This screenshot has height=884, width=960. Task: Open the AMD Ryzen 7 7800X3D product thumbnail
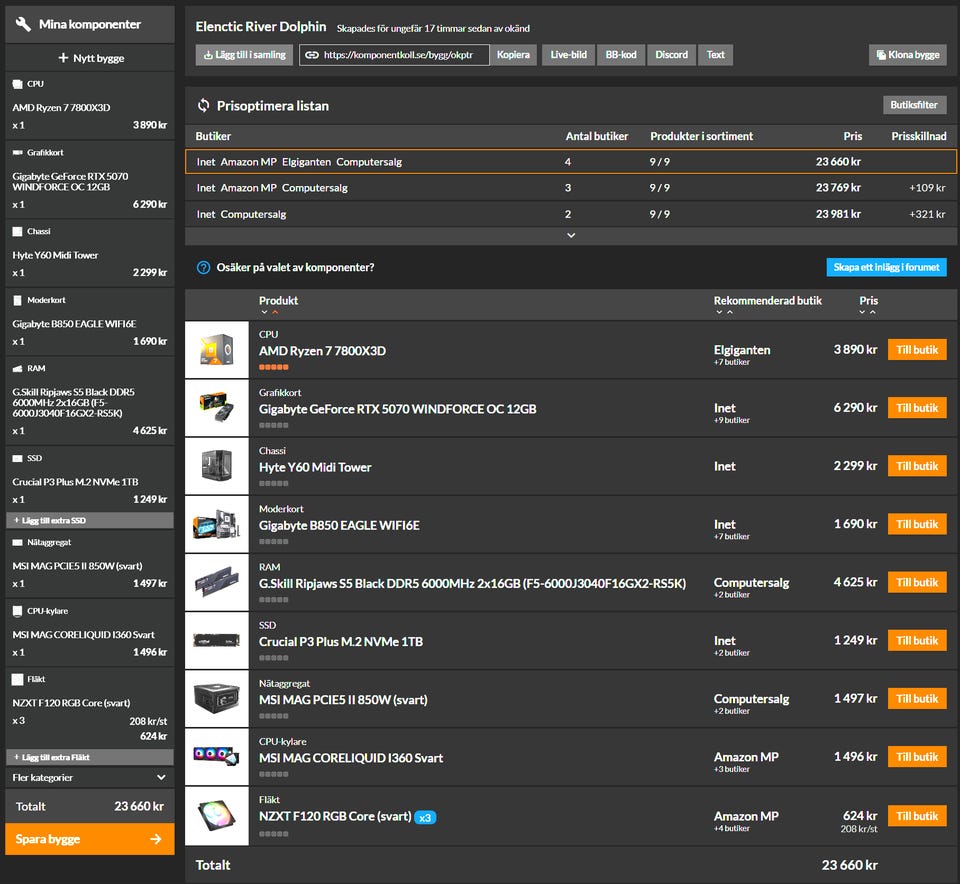217,350
